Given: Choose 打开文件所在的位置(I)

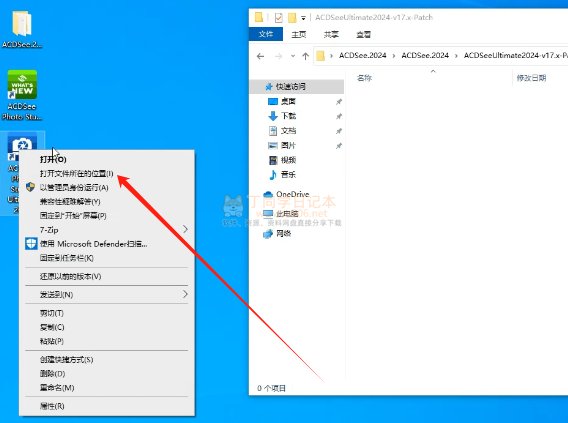Looking at the screenshot, I should (x=107, y=173).
